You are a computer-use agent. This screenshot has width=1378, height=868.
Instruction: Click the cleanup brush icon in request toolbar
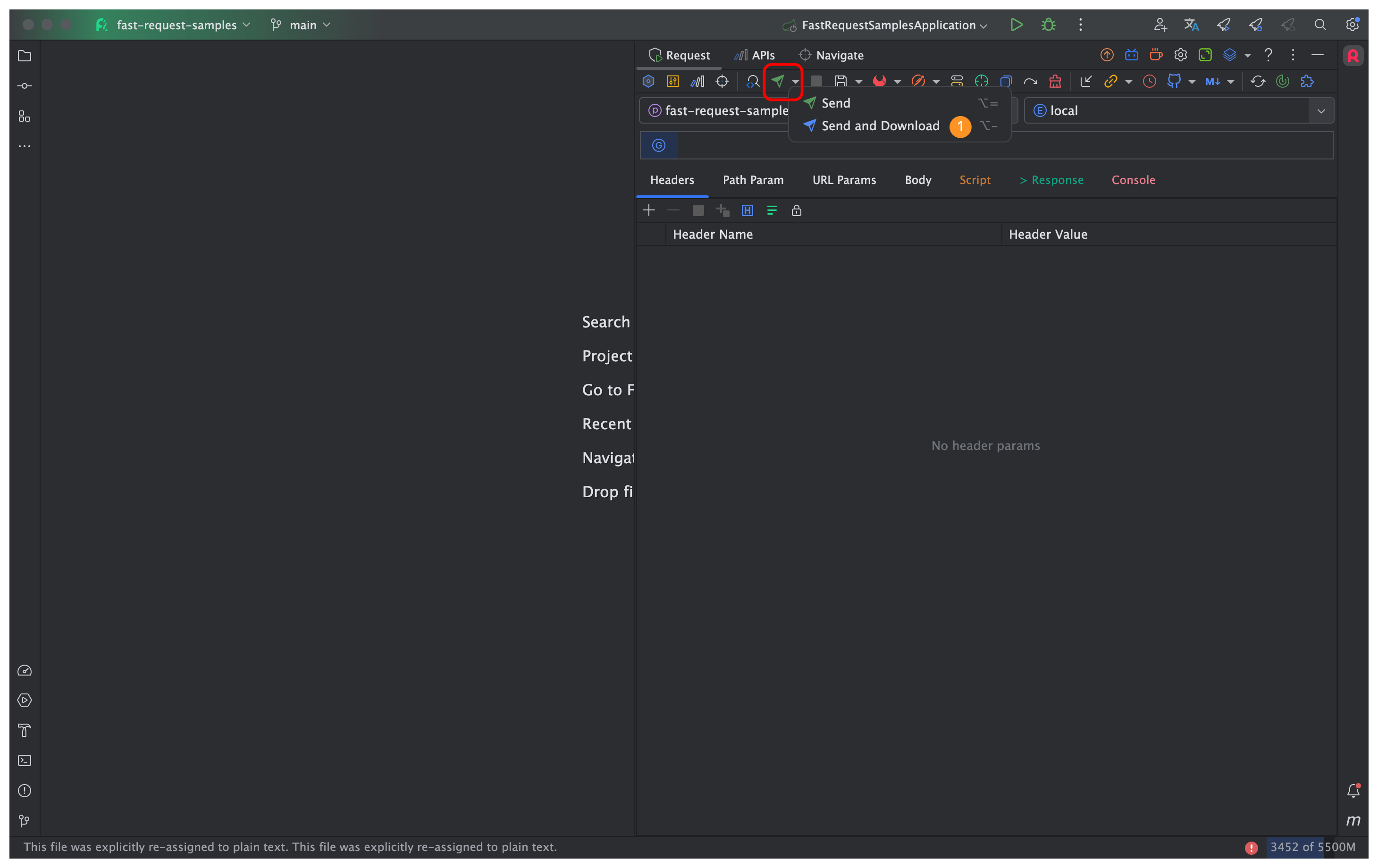click(1055, 81)
